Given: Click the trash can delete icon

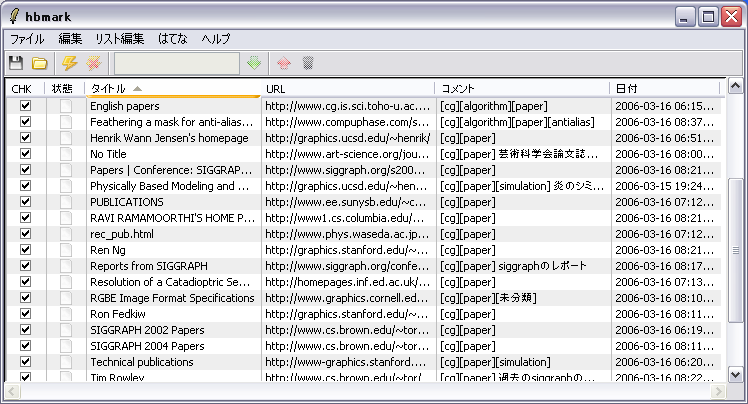Looking at the screenshot, I should coord(308,63).
